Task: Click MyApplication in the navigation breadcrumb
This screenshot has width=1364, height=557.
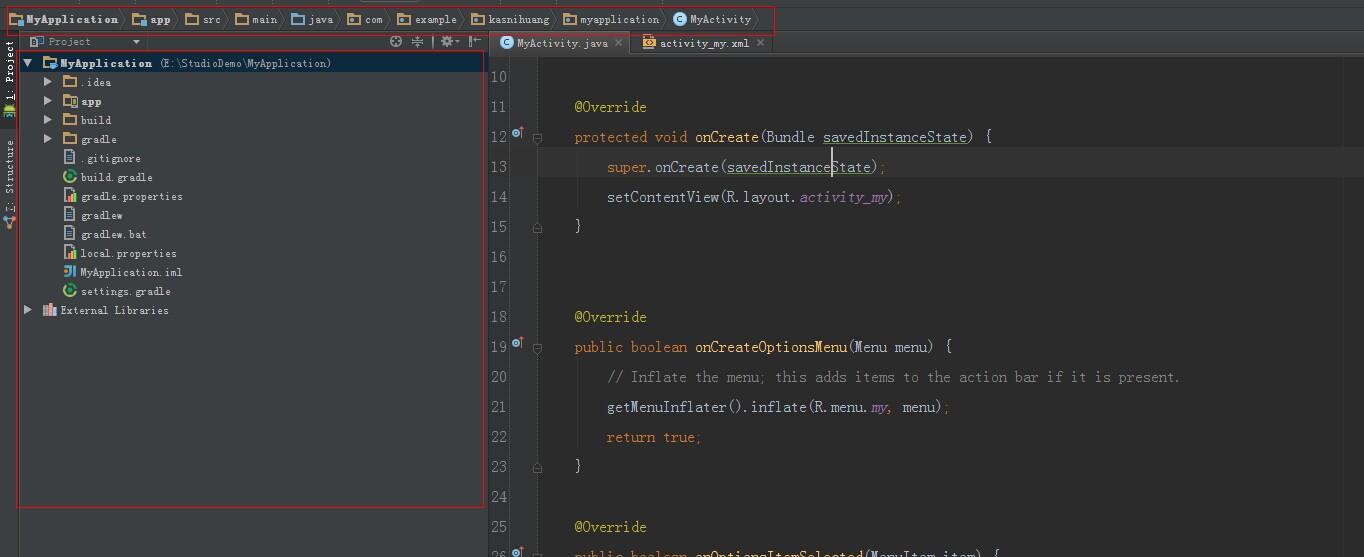Action: [64, 19]
